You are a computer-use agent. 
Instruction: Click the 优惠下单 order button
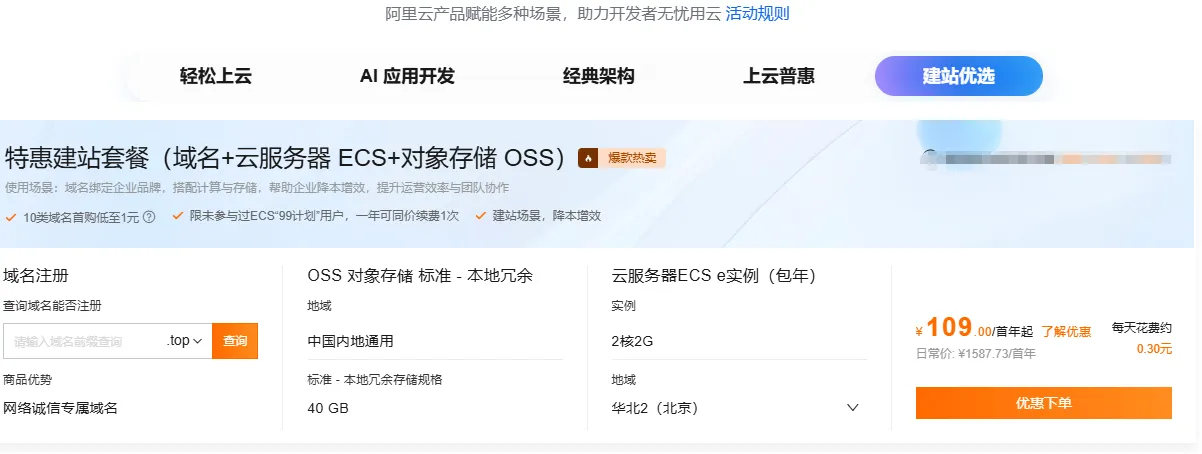pyautogui.click(x=1043, y=403)
